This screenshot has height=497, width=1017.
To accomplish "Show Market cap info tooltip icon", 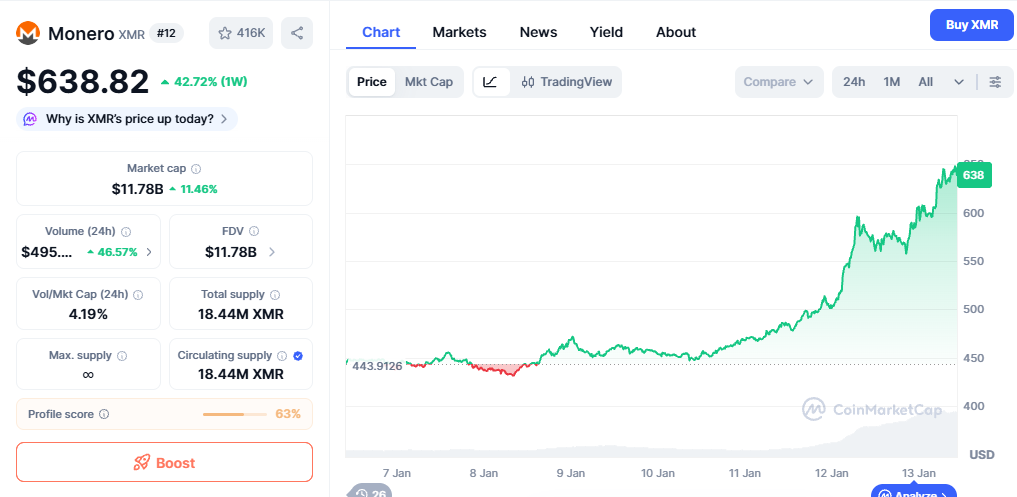I will pos(196,169).
